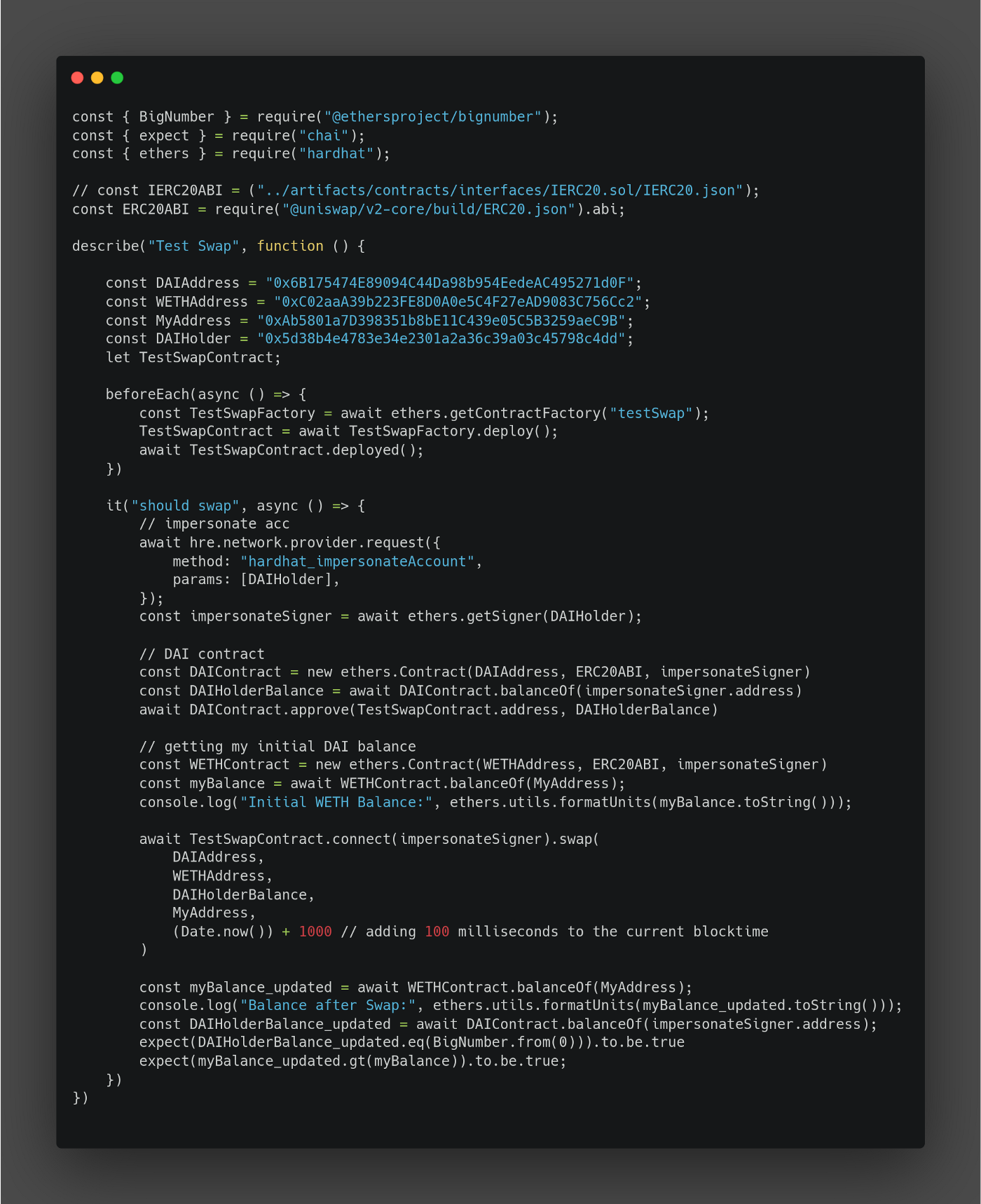This screenshot has width=981, height=1204.
Task: Click the DAIAddress hex string value
Action: [x=449, y=283]
